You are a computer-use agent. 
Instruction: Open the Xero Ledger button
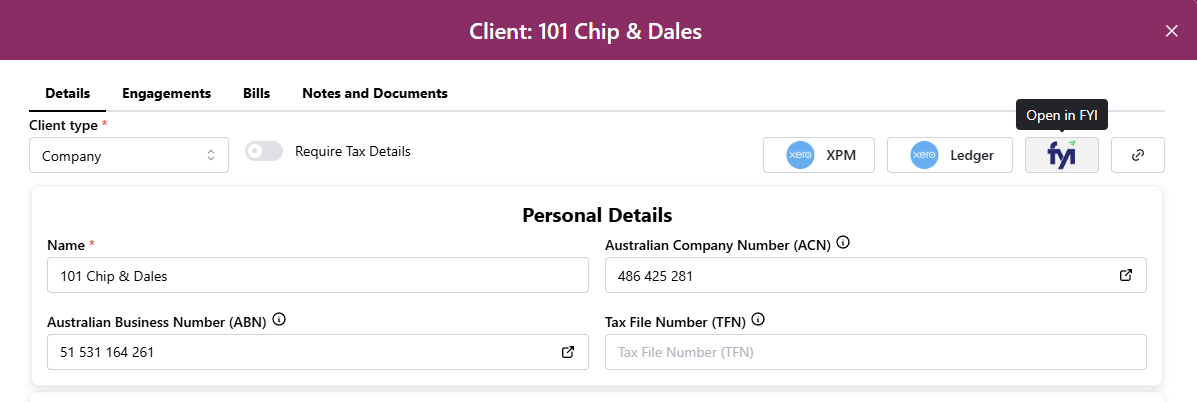pyautogui.click(x=950, y=155)
